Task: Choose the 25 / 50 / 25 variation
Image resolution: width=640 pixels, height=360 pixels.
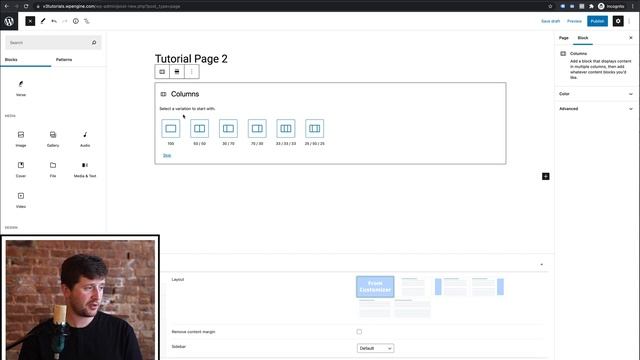Action: [x=315, y=129]
